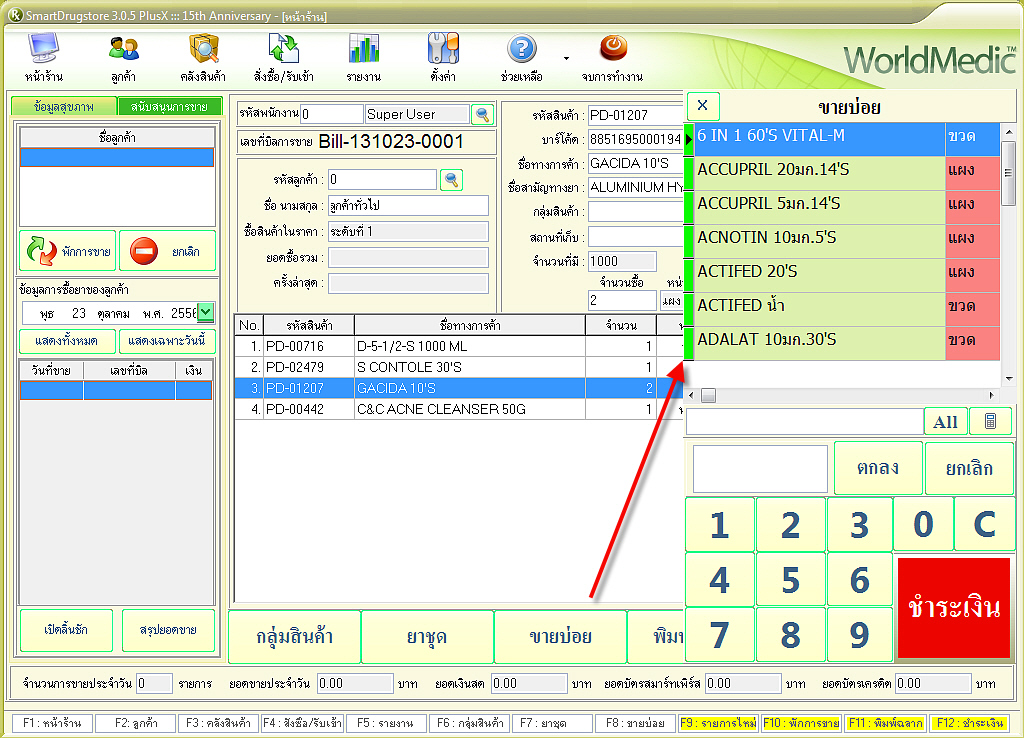The image size is (1024, 738).
Task: Click the customer code search magnifier icon
Action: tap(451, 180)
